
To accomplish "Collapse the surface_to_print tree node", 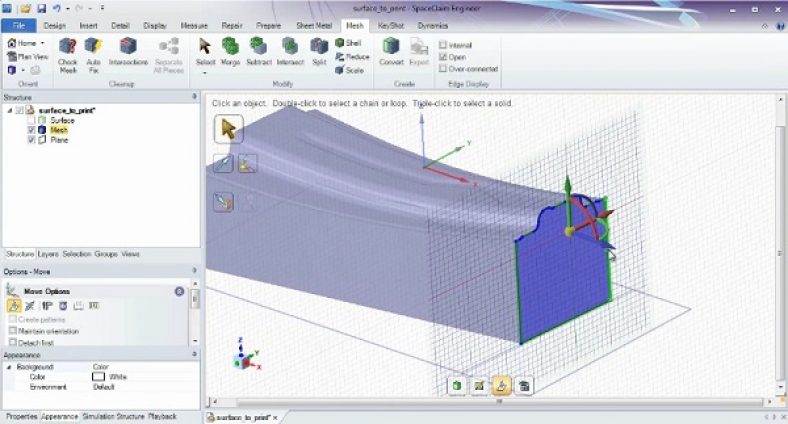I will 9,111.
